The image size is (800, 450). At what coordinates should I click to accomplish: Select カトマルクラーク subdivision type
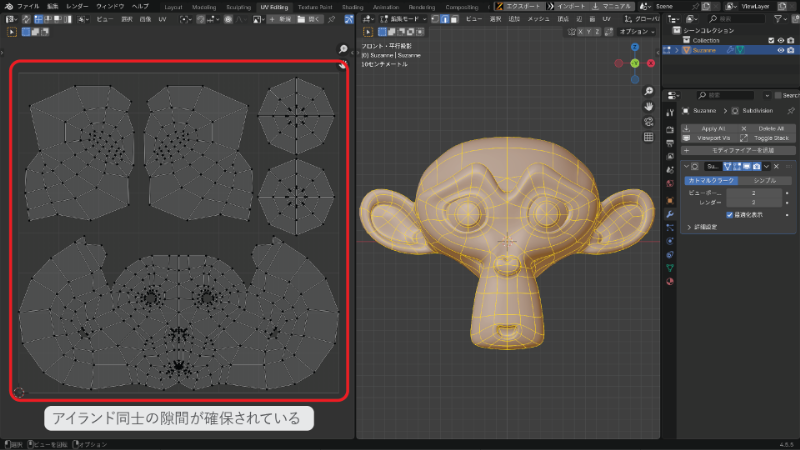tap(711, 181)
